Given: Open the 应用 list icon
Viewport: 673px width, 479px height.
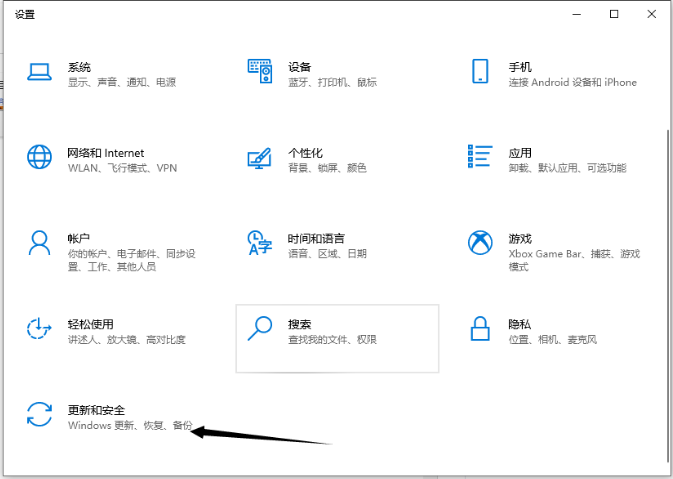Looking at the screenshot, I should coord(480,156).
